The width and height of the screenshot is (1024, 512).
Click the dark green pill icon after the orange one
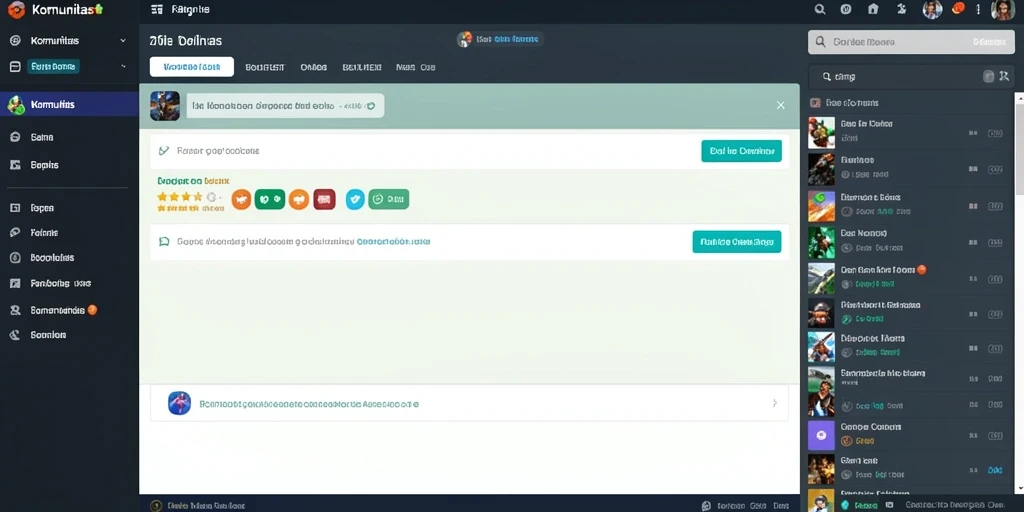[x=270, y=199]
